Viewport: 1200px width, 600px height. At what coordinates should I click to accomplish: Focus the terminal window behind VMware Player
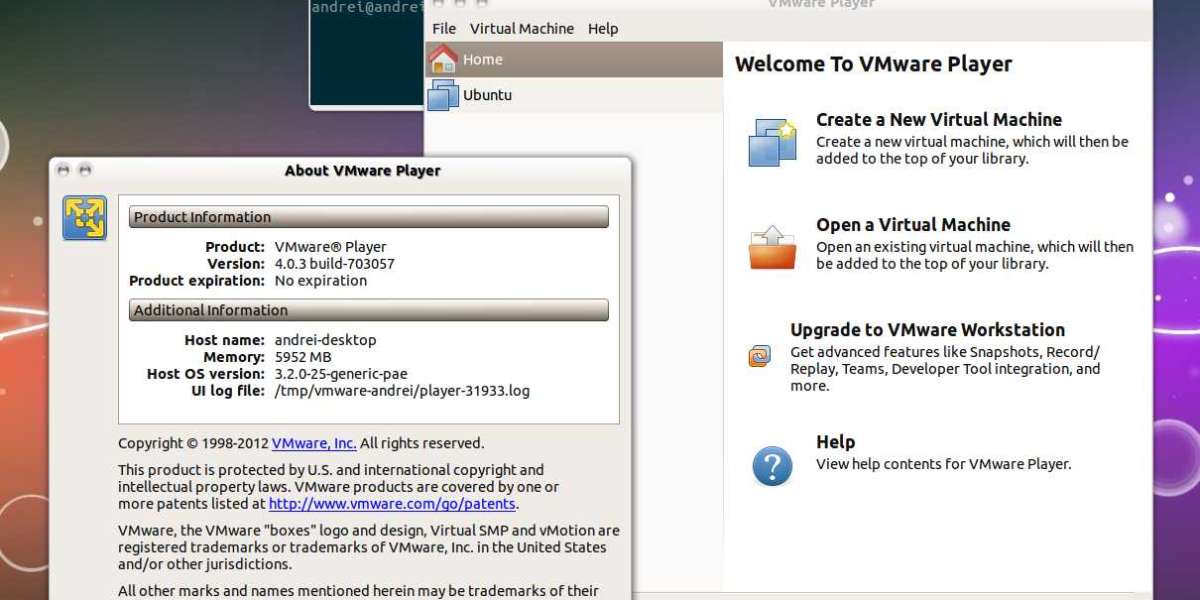point(365,60)
